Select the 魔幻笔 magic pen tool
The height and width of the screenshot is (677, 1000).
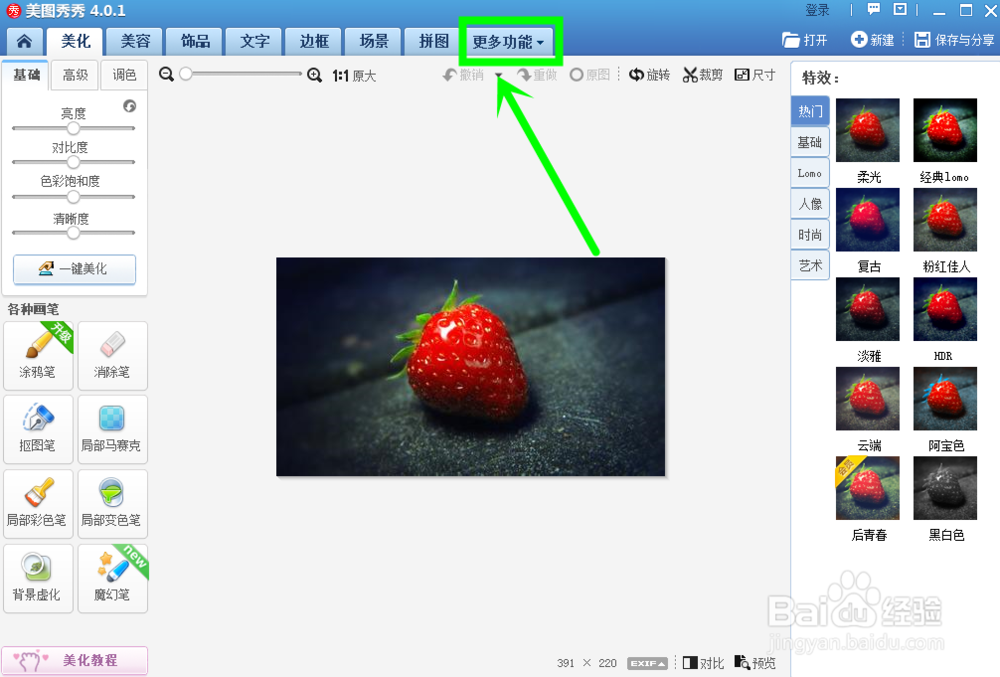[112, 578]
